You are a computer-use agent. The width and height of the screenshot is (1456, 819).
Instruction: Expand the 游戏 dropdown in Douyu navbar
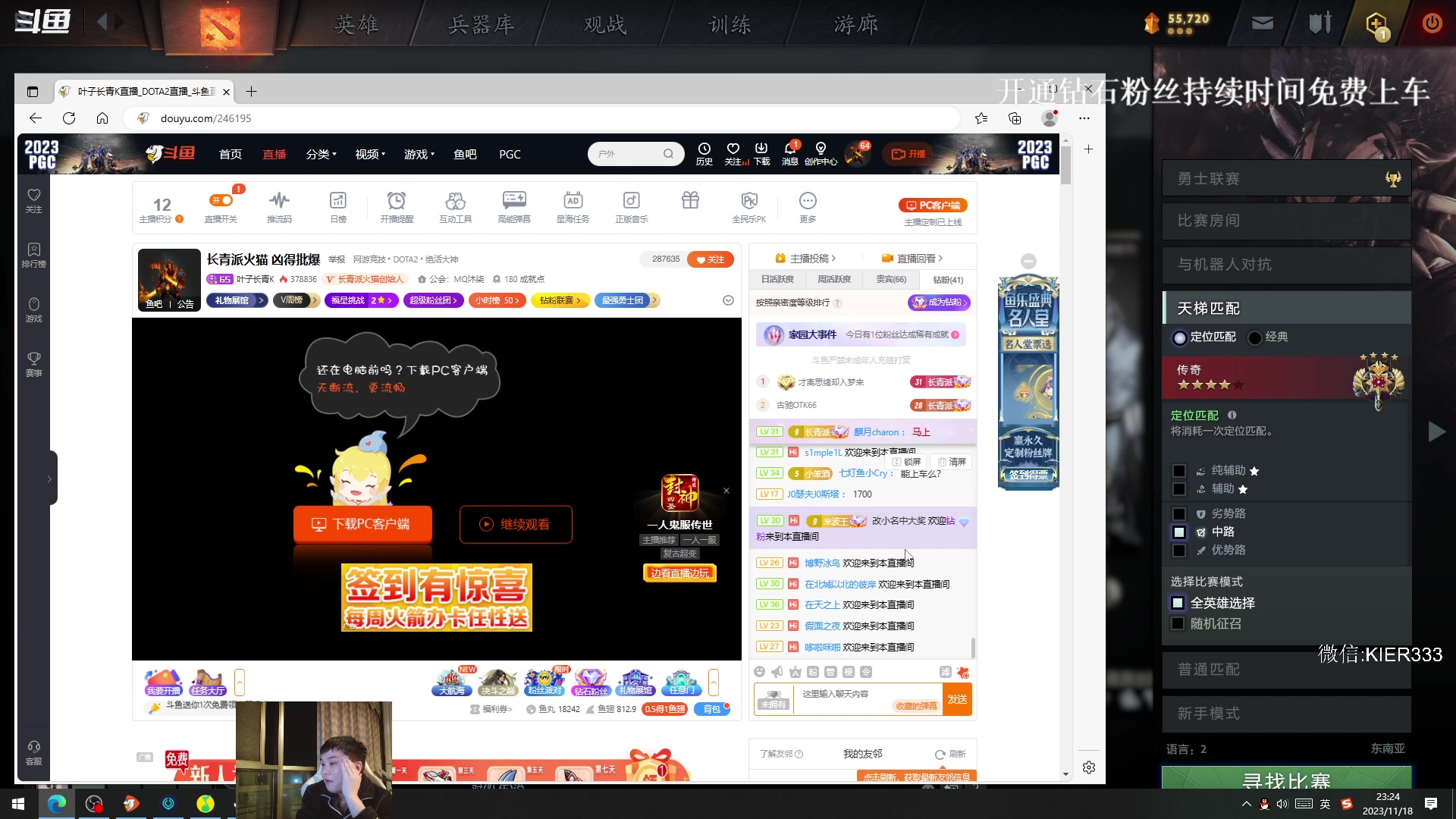coord(419,154)
